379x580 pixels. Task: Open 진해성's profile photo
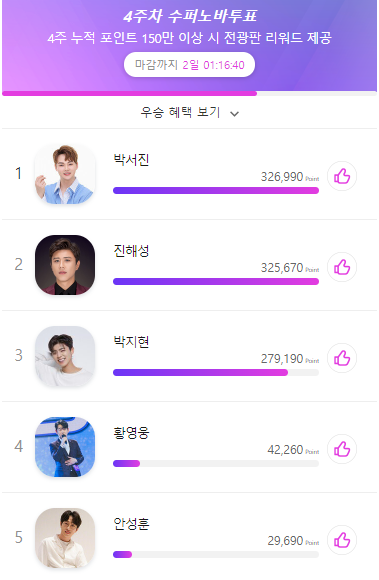65,265
